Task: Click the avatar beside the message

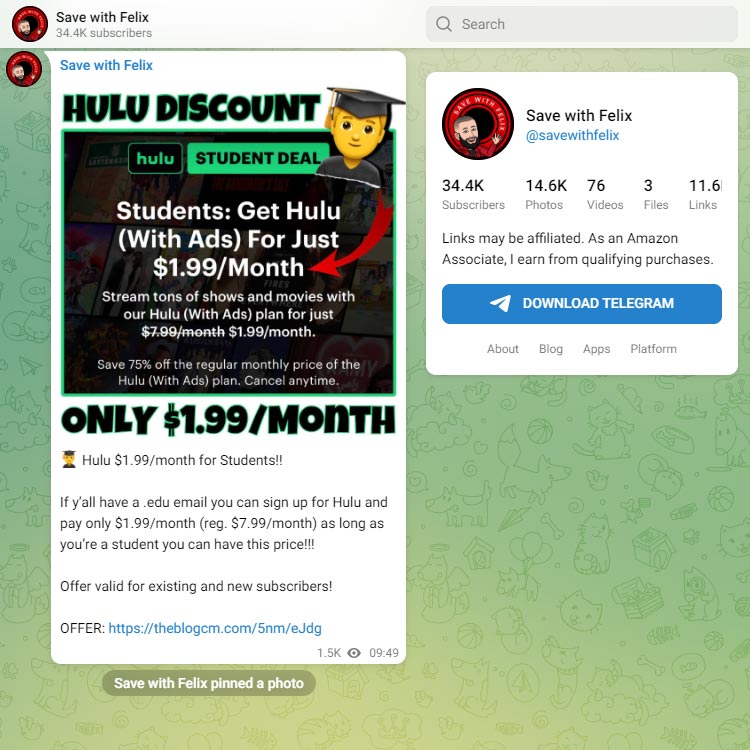Action: [24, 68]
